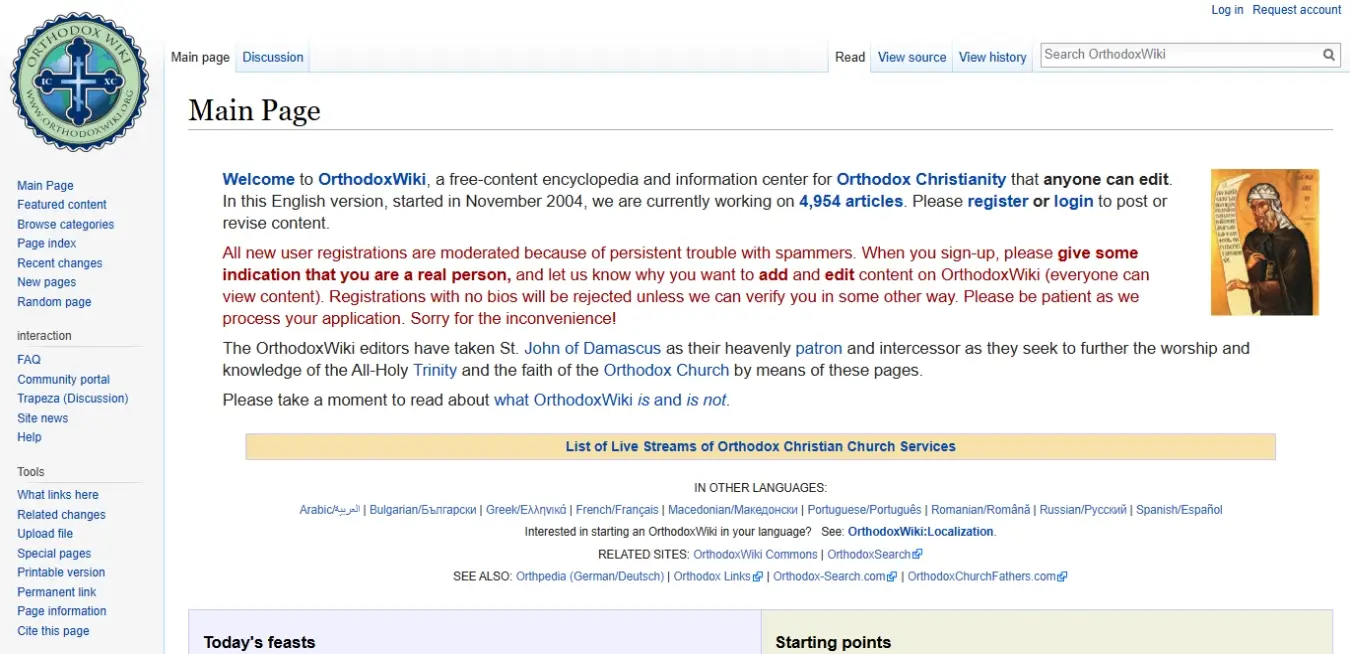Switch to Spanish/Español version

pos(1179,510)
